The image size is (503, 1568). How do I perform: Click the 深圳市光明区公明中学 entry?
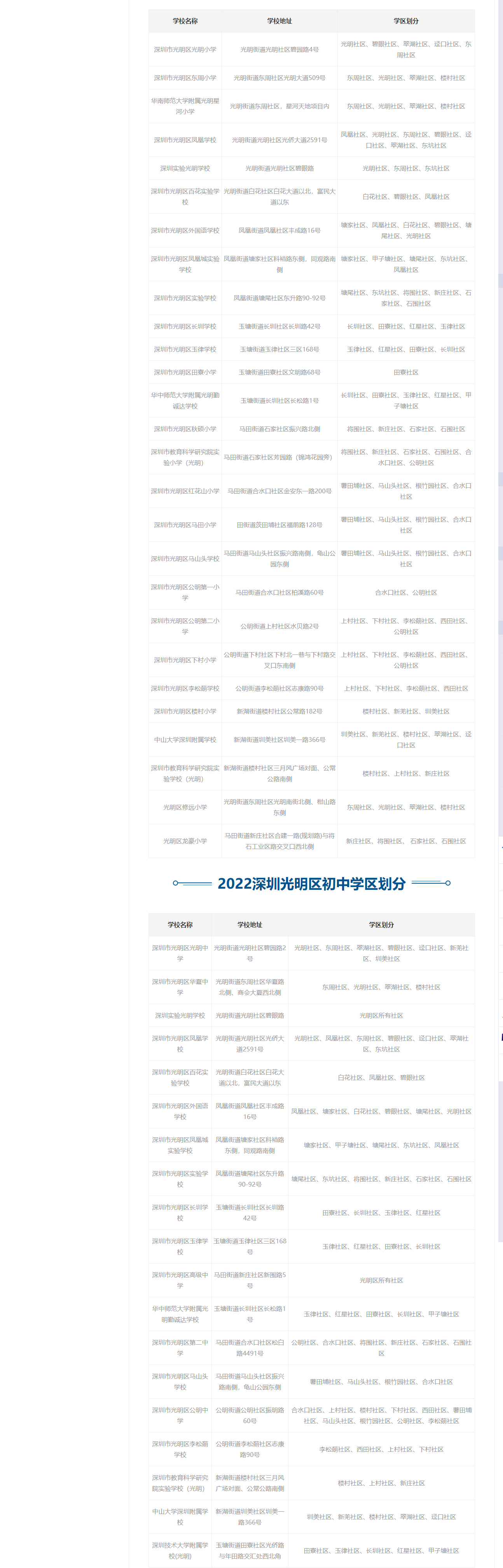[x=180, y=1415]
